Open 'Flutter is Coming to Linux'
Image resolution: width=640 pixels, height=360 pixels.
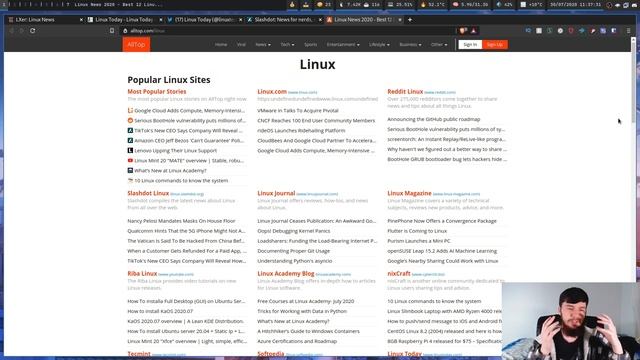[x=417, y=231]
